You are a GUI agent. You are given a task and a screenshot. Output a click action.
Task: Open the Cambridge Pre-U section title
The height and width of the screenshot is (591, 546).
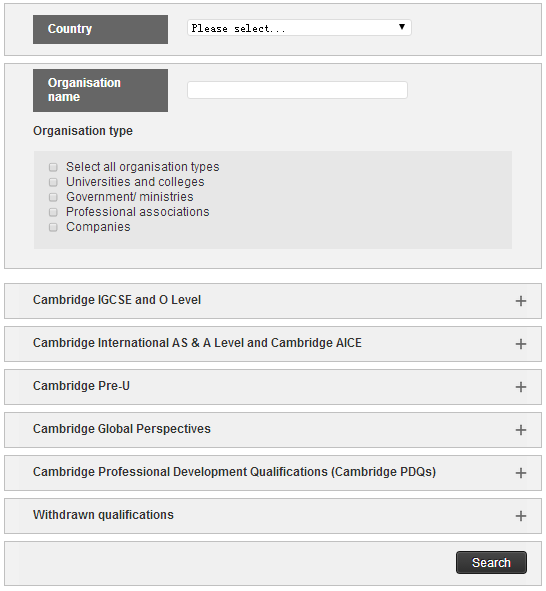point(81,386)
